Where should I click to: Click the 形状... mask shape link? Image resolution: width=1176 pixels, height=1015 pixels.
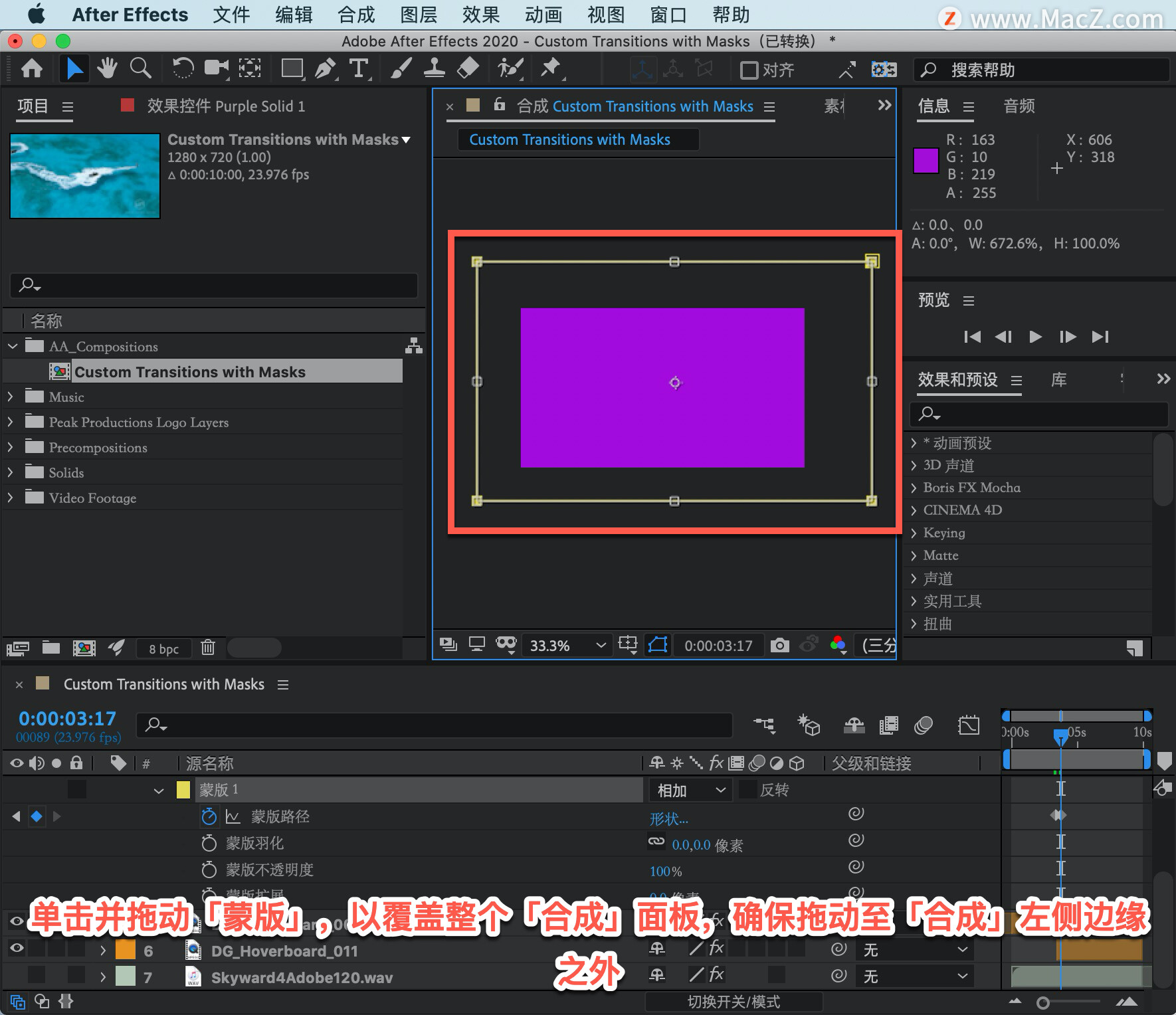click(x=669, y=818)
